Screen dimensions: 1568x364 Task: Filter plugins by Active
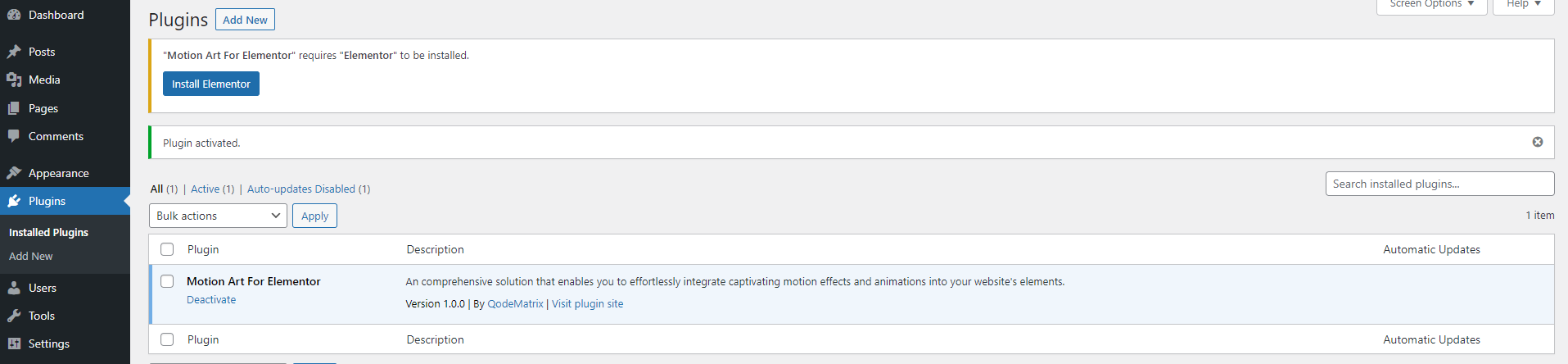point(205,189)
